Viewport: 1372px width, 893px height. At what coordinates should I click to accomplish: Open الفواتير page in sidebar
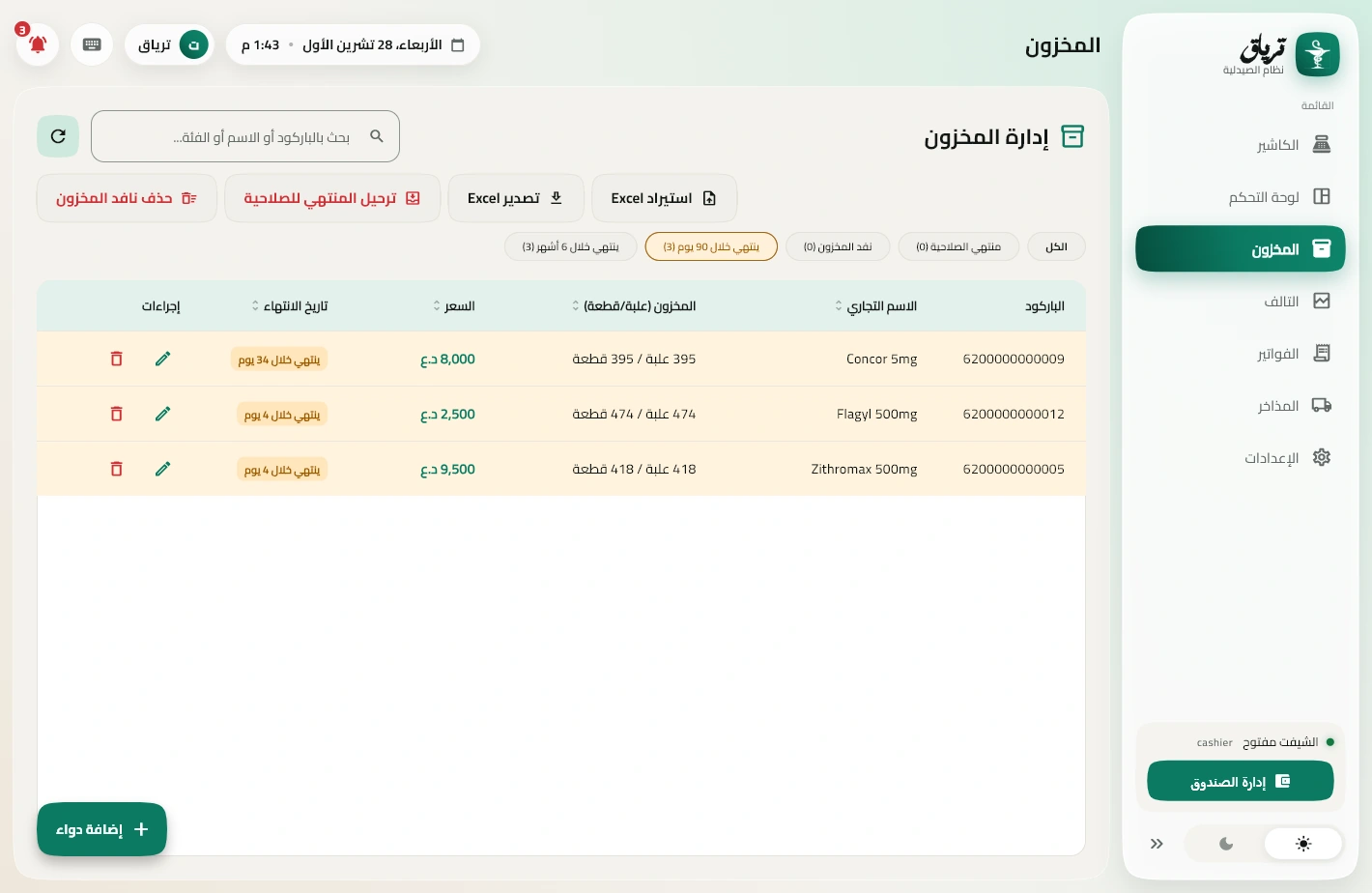pyautogui.click(x=1241, y=354)
